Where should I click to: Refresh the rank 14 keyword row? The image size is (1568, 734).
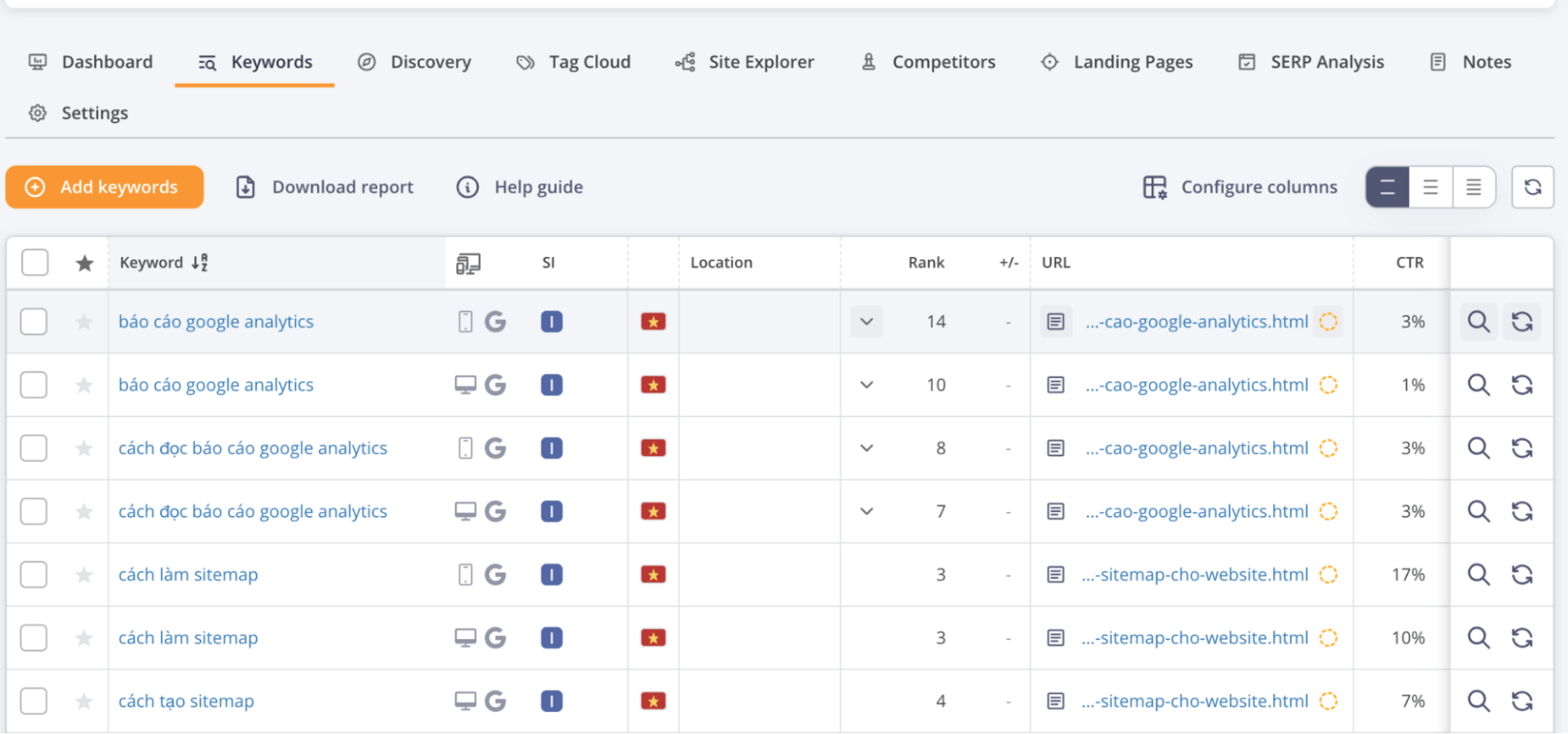1522,322
